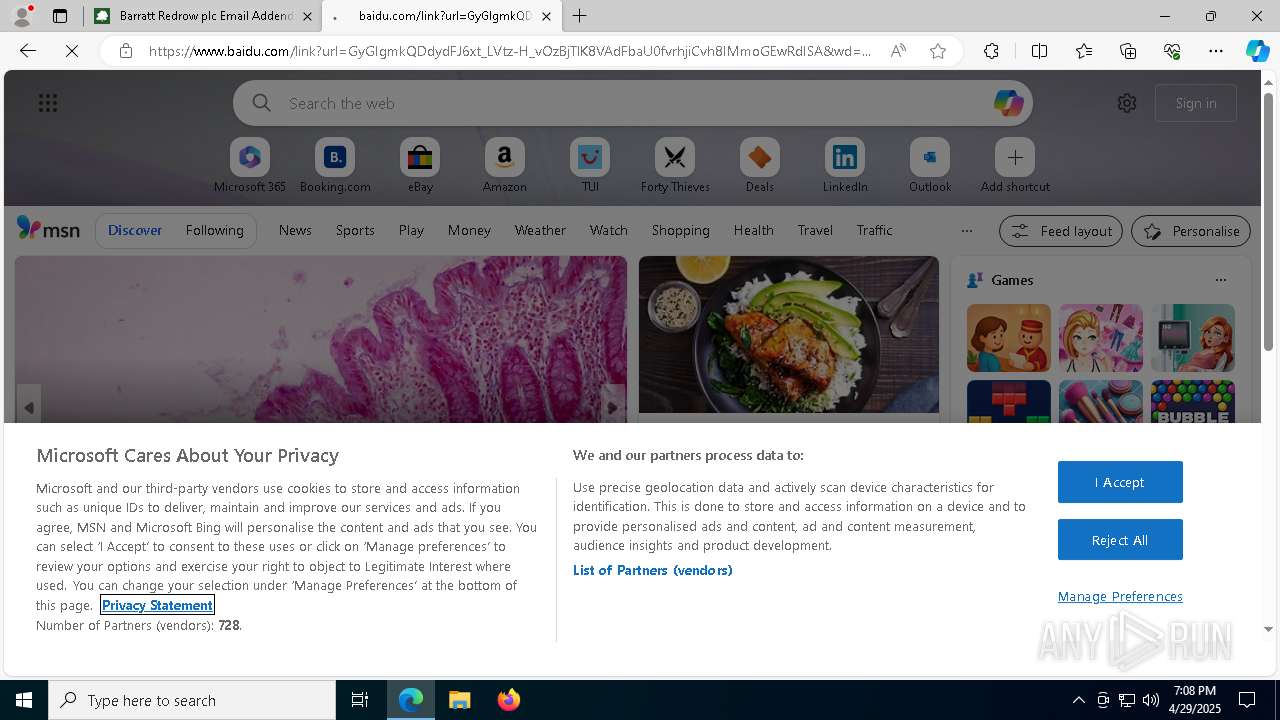Click the browser address bar
This screenshot has height=720, width=1280.
tap(510, 51)
